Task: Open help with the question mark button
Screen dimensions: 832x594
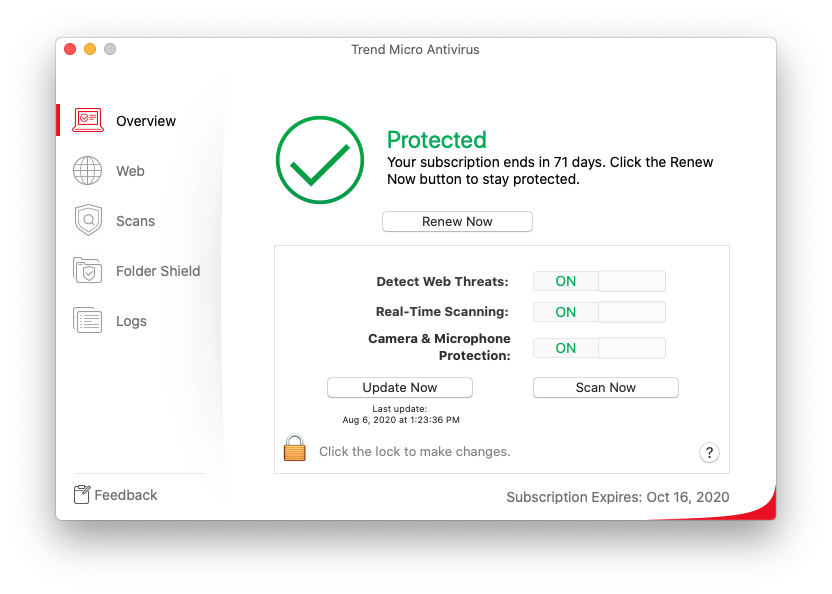Action: click(709, 452)
